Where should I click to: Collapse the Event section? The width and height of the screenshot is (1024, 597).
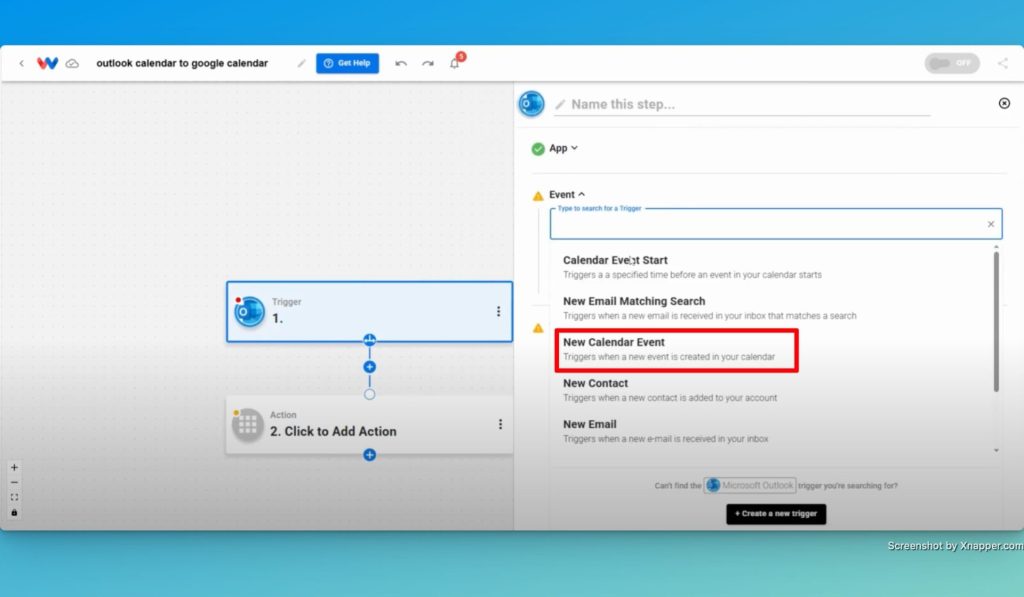567,195
